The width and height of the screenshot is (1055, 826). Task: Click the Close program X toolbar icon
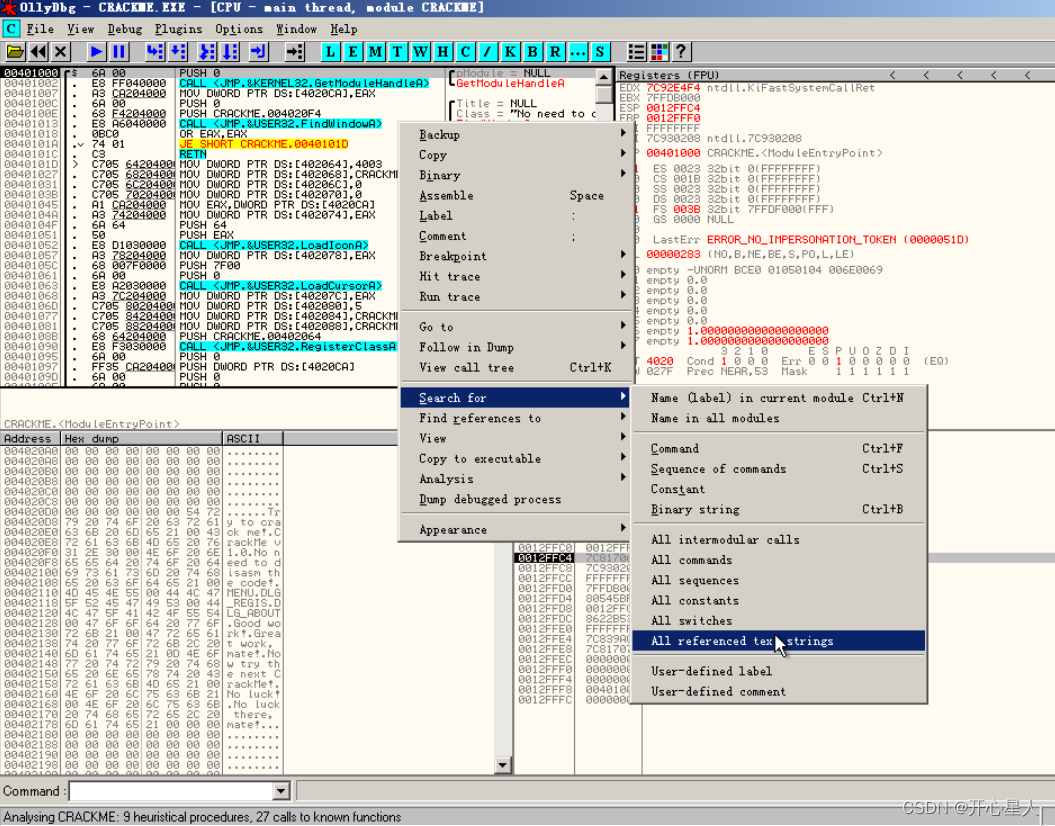click(x=61, y=52)
